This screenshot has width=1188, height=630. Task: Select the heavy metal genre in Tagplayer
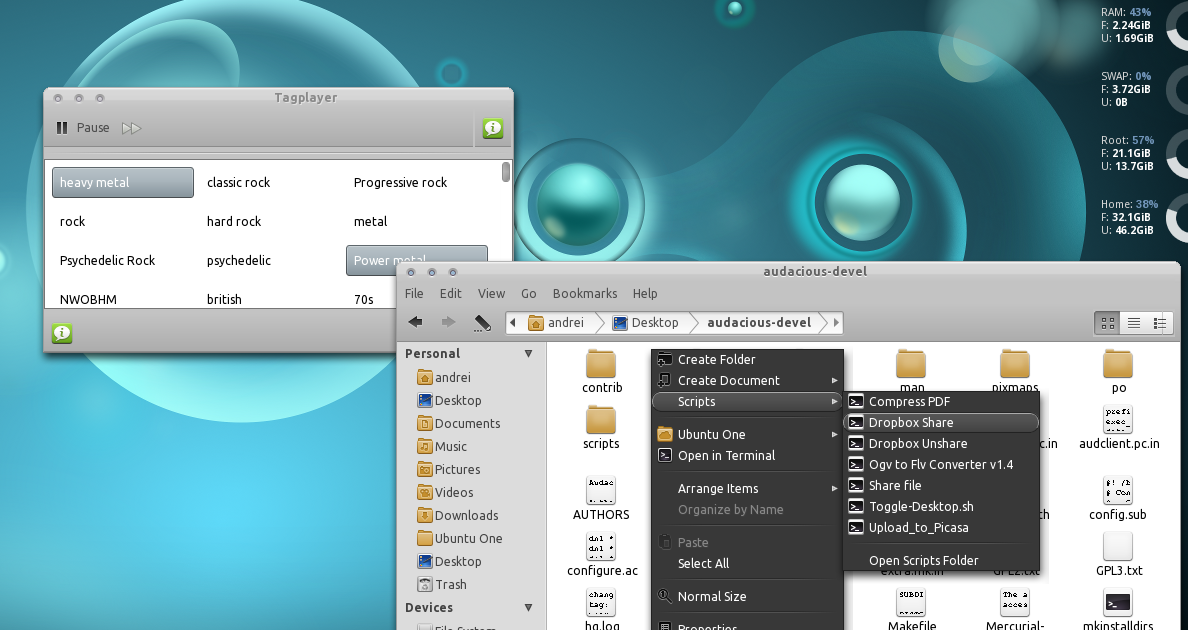coord(122,182)
